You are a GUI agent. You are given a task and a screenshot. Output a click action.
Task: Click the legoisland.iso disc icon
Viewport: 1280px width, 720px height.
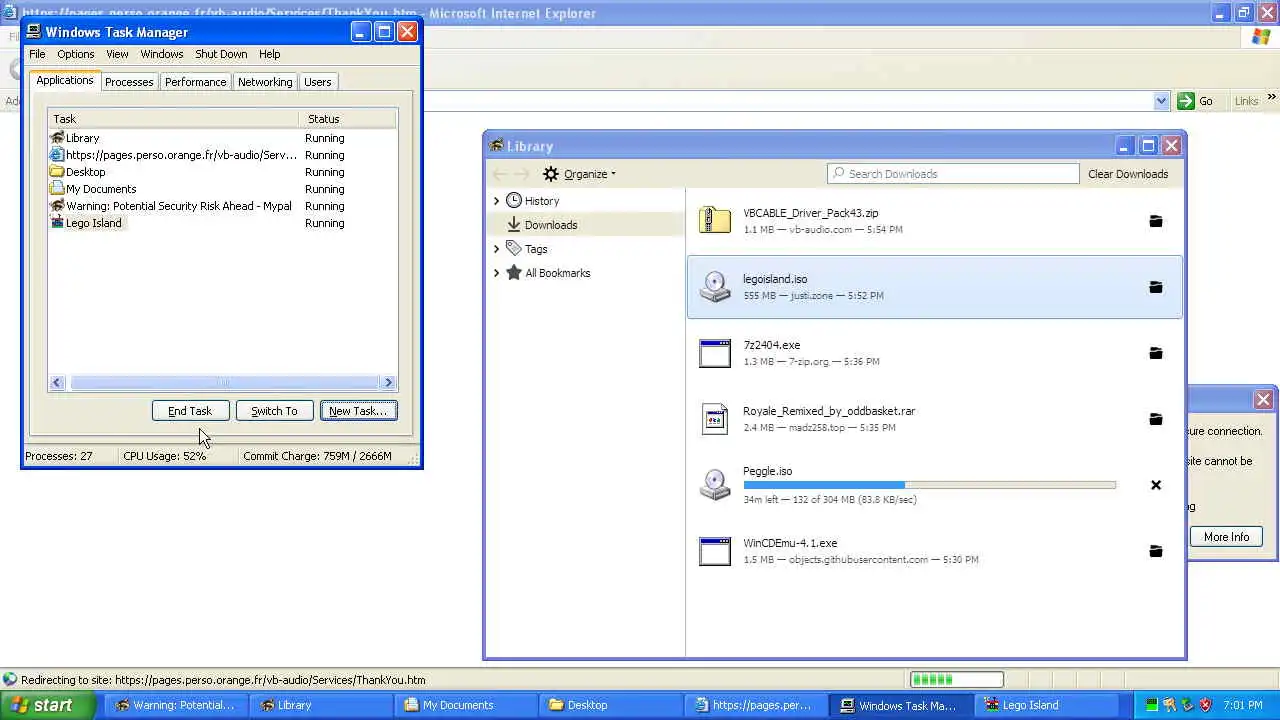point(714,286)
